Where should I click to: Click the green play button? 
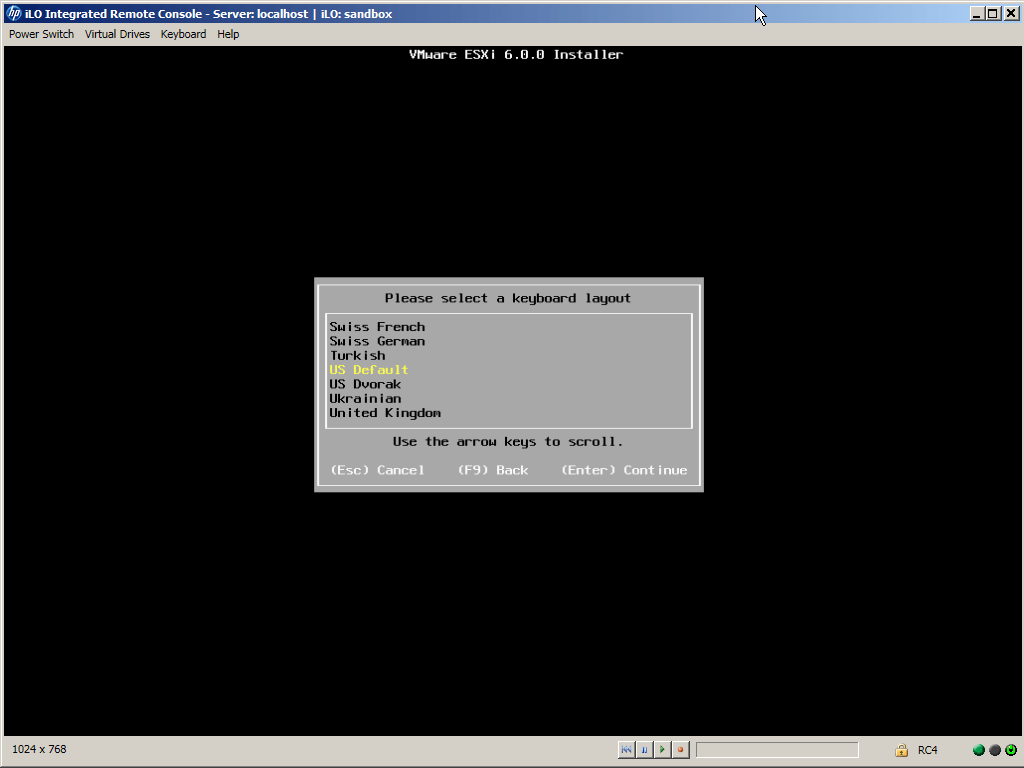[x=662, y=749]
